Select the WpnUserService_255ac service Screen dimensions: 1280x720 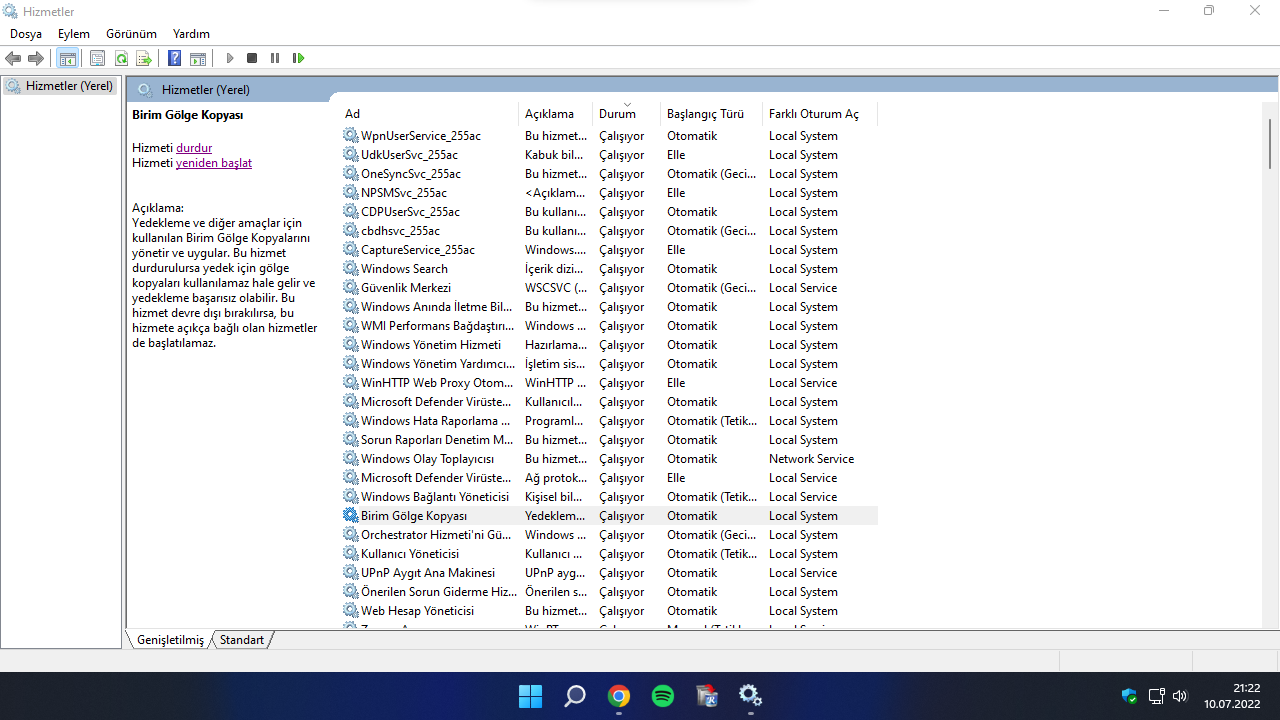tap(609, 136)
